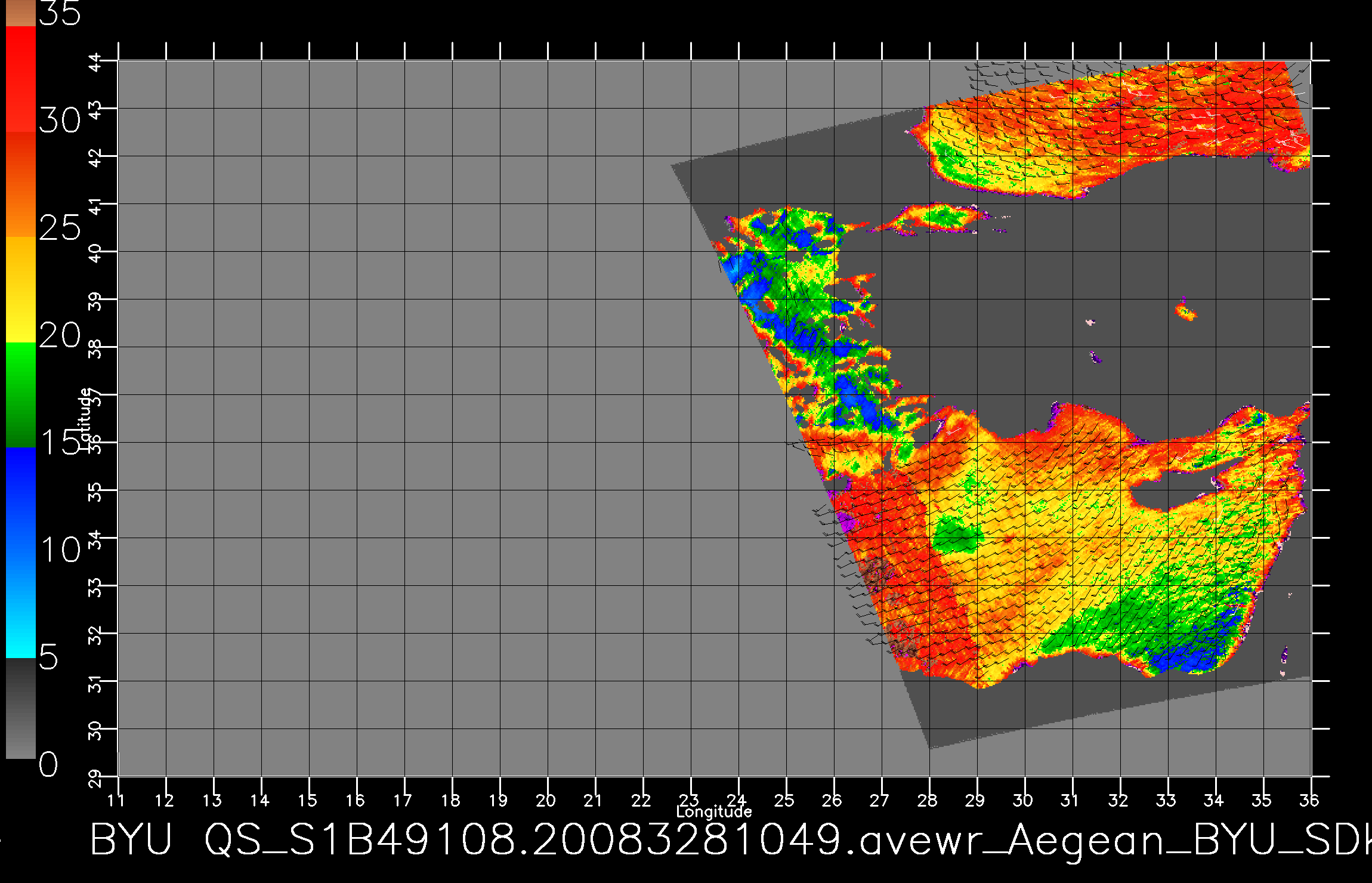Image resolution: width=1372 pixels, height=883 pixels.
Task: Click longitude tick label '34'
Action: coord(1214,800)
